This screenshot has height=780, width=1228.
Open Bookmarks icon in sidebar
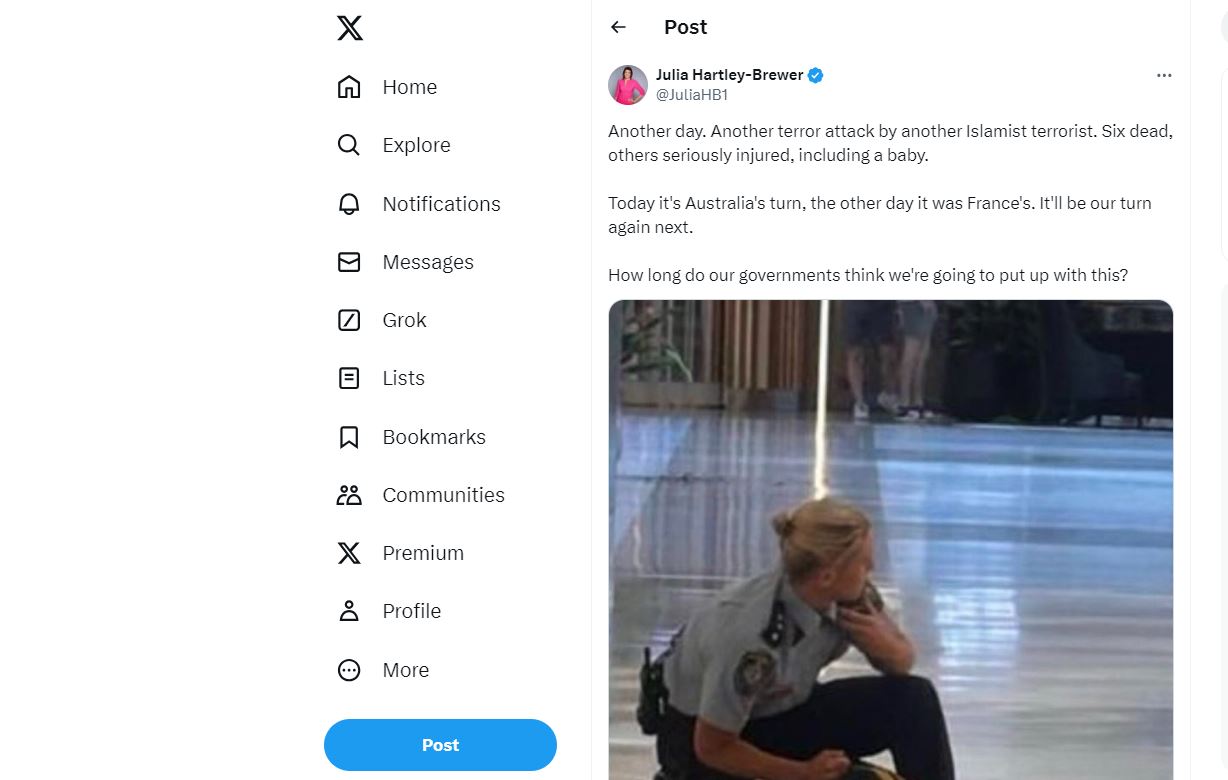point(349,437)
